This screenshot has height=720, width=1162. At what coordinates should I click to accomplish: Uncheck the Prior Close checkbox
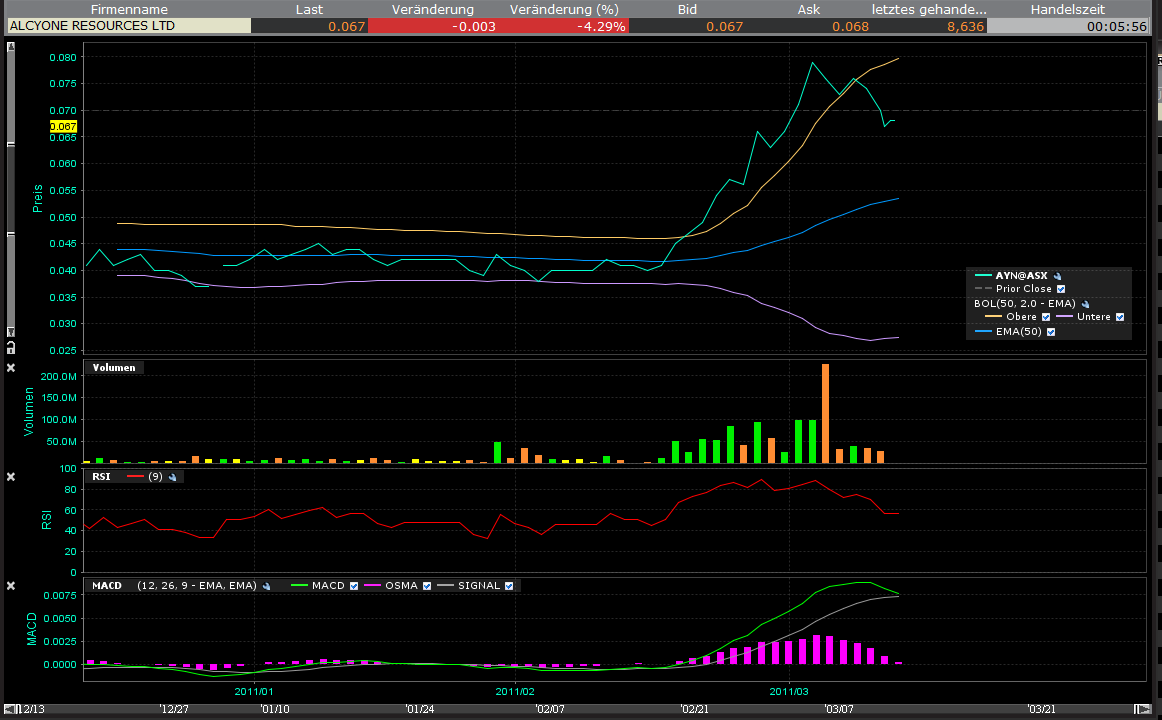pos(1061,289)
